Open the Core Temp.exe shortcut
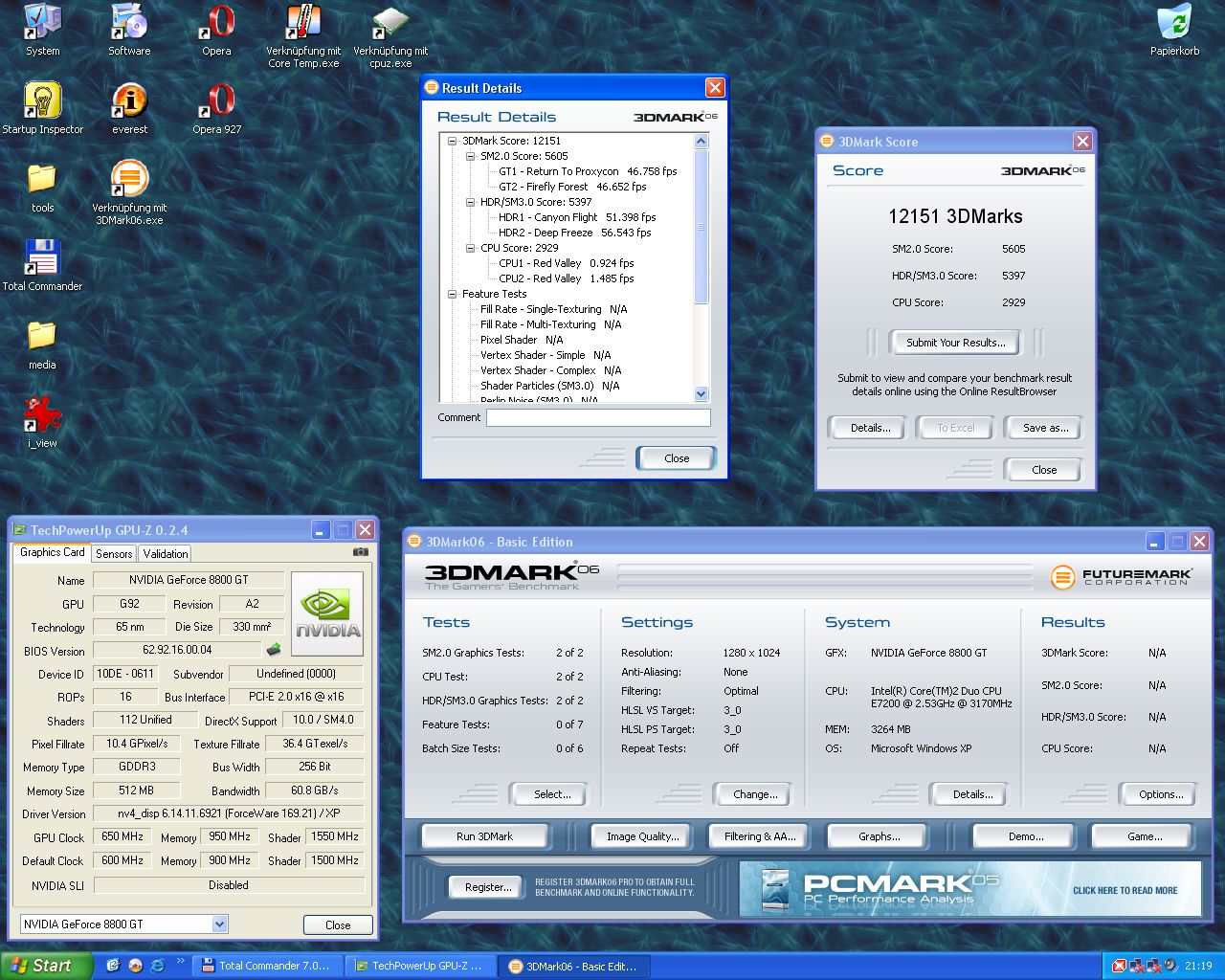1225x980 pixels. click(x=303, y=36)
